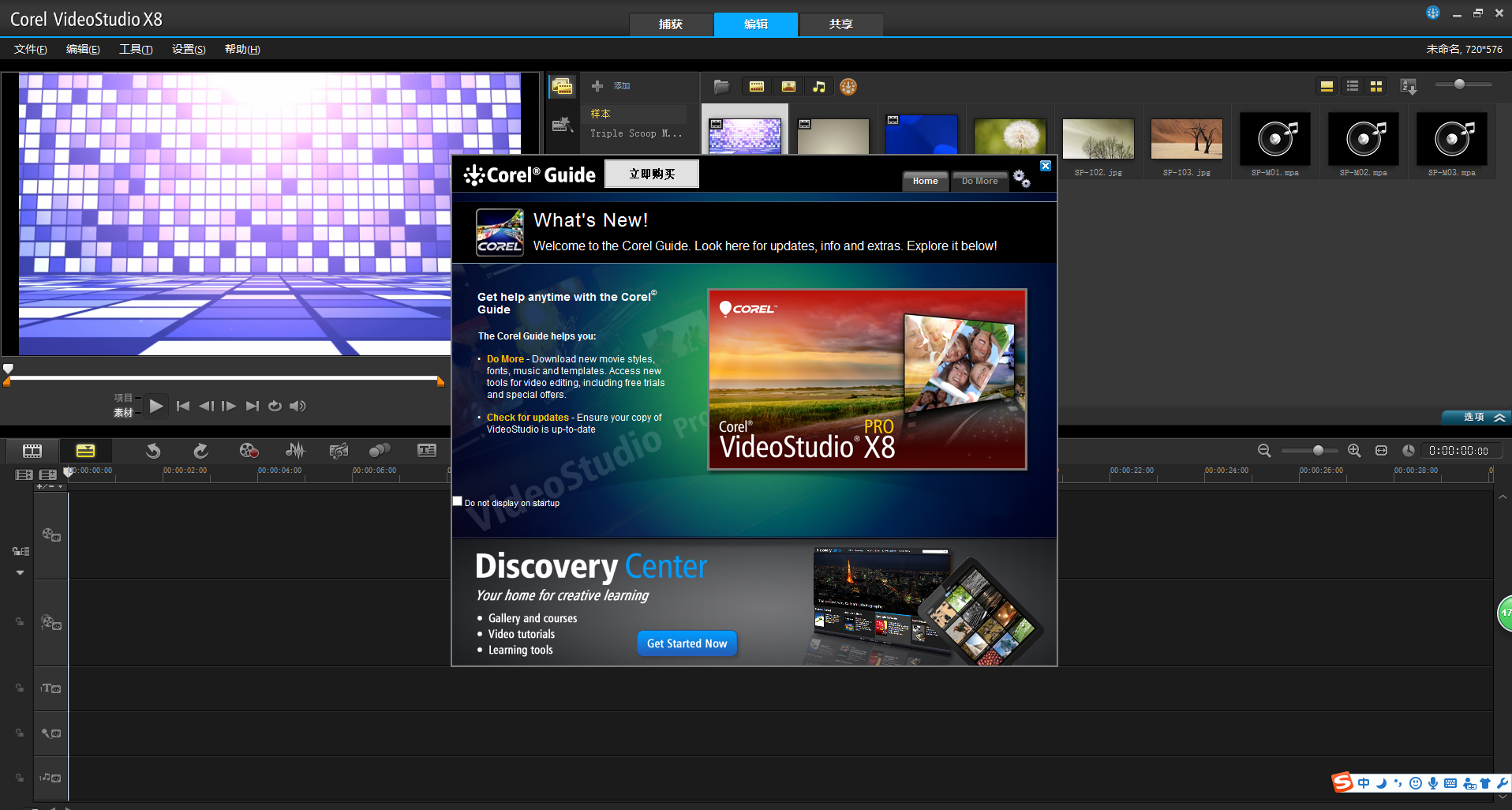Image resolution: width=1512 pixels, height=810 pixels.
Task: Open the Sound Mixer
Action: point(295,451)
